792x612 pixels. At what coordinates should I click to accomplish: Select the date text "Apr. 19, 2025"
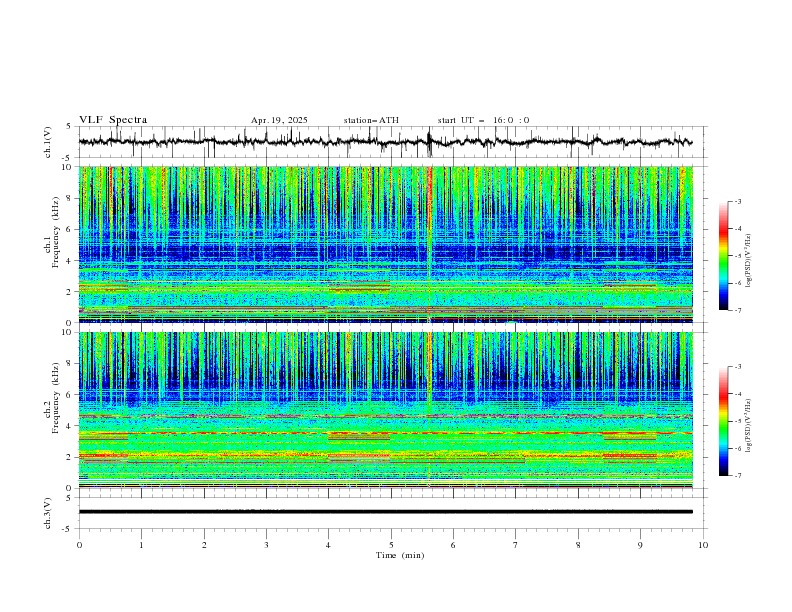point(279,120)
